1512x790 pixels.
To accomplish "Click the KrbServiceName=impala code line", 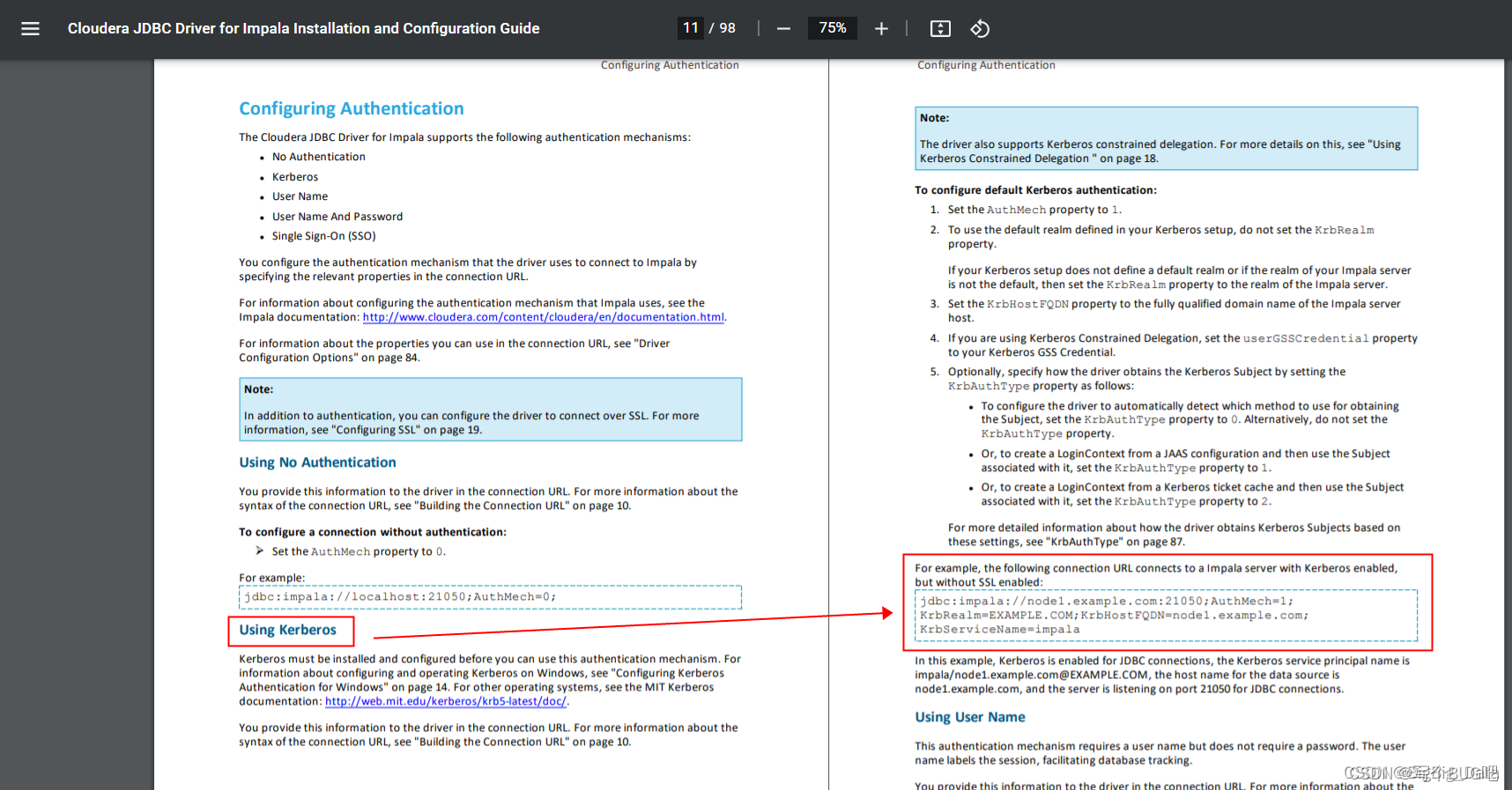I will (x=1000, y=630).
